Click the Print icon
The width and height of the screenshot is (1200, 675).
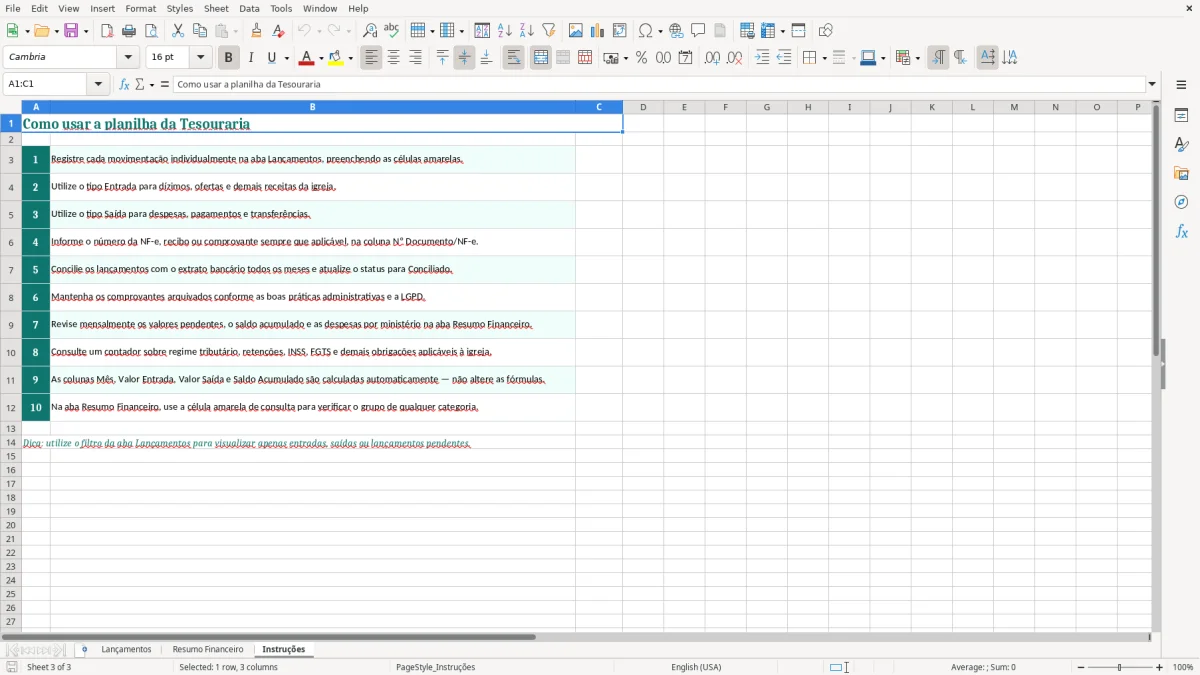129,31
